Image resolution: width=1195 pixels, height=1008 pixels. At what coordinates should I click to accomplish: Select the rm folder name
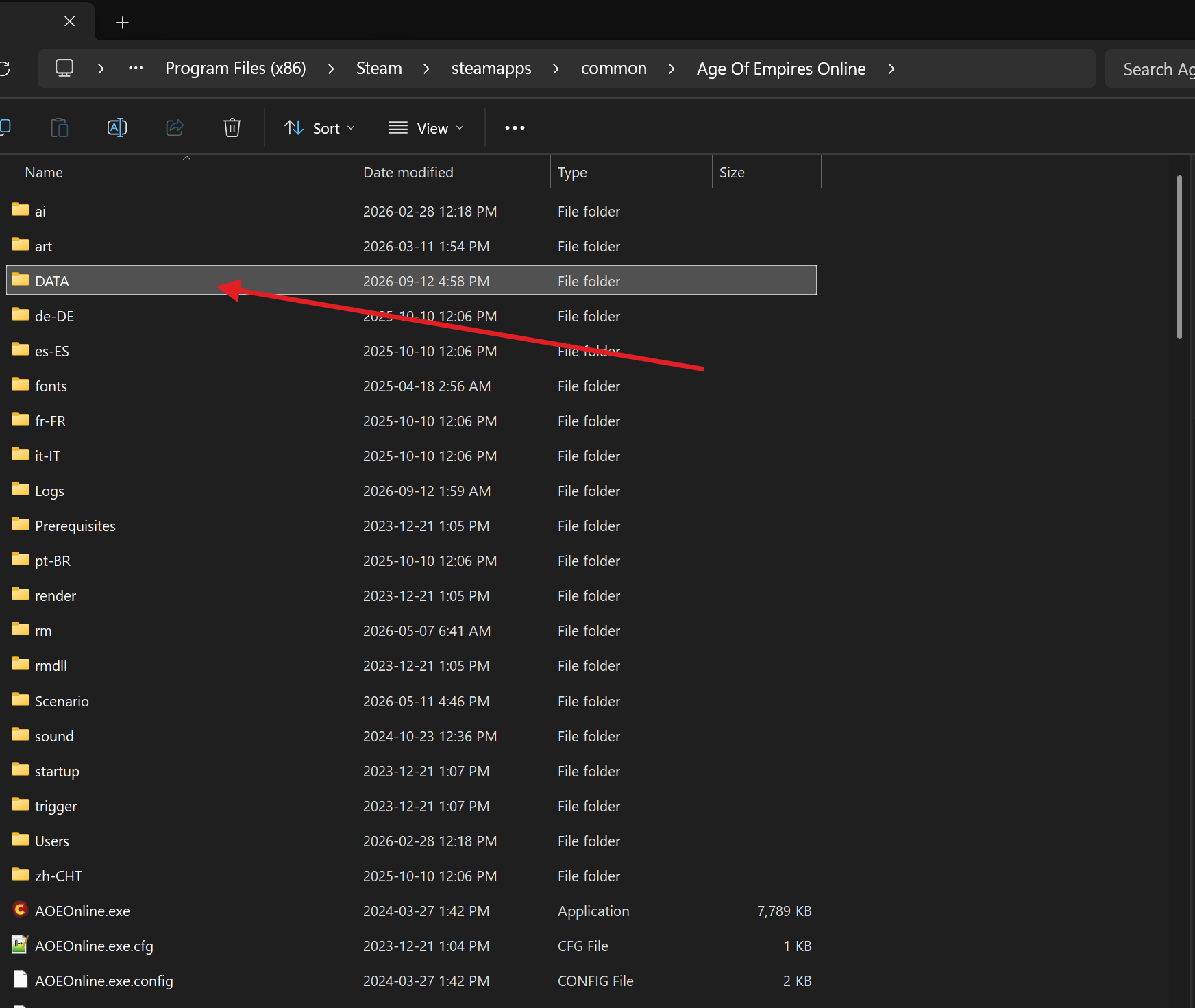(x=43, y=631)
